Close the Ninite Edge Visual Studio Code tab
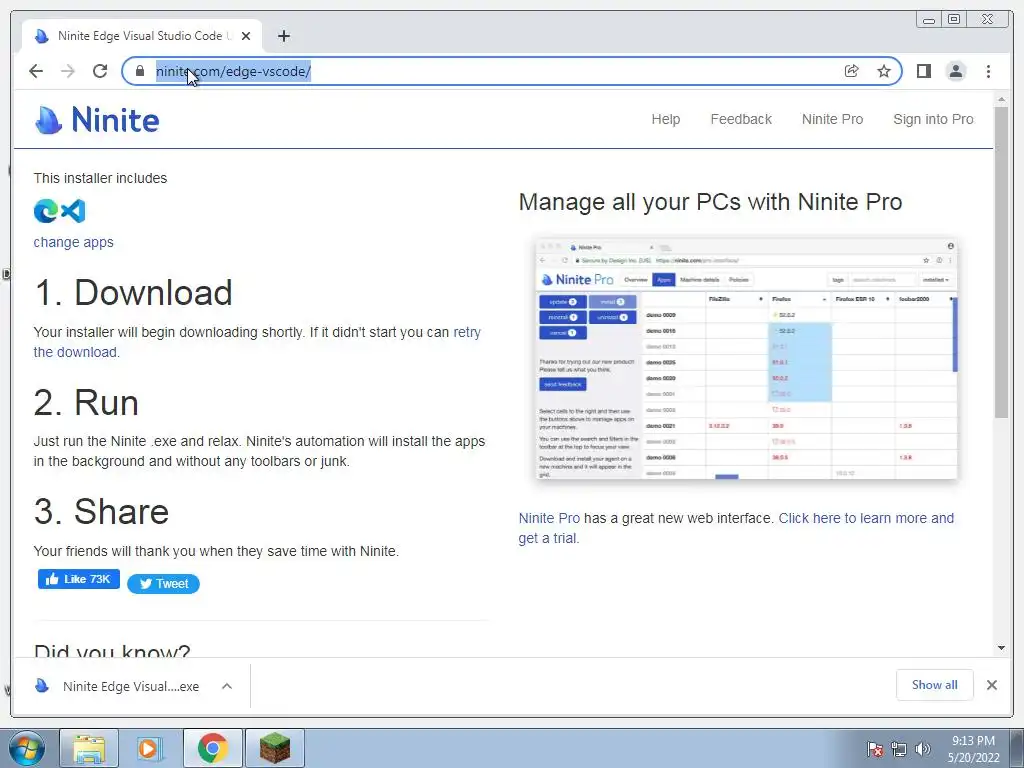 click(246, 36)
